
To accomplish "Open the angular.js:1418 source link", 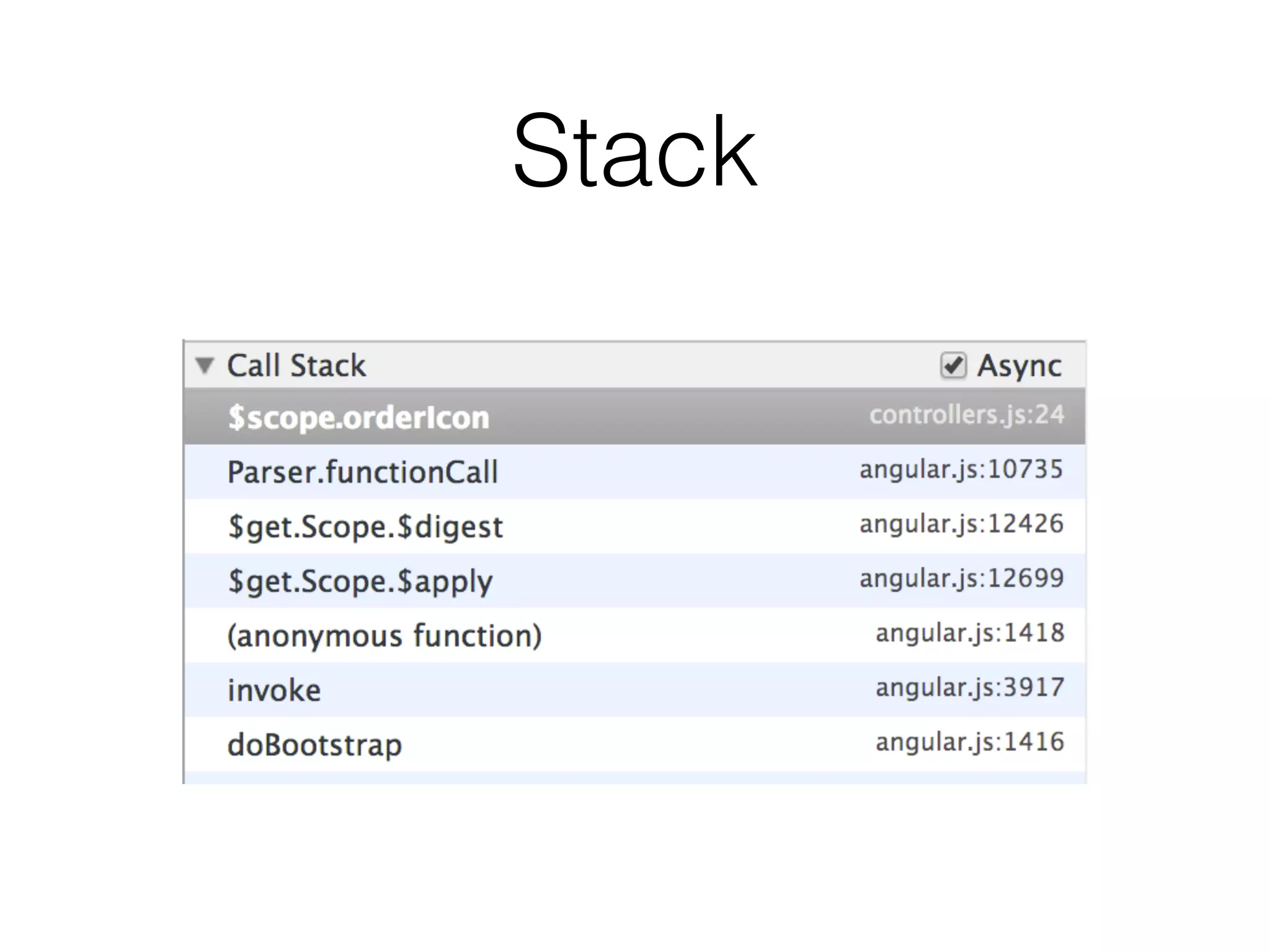I will coord(970,633).
